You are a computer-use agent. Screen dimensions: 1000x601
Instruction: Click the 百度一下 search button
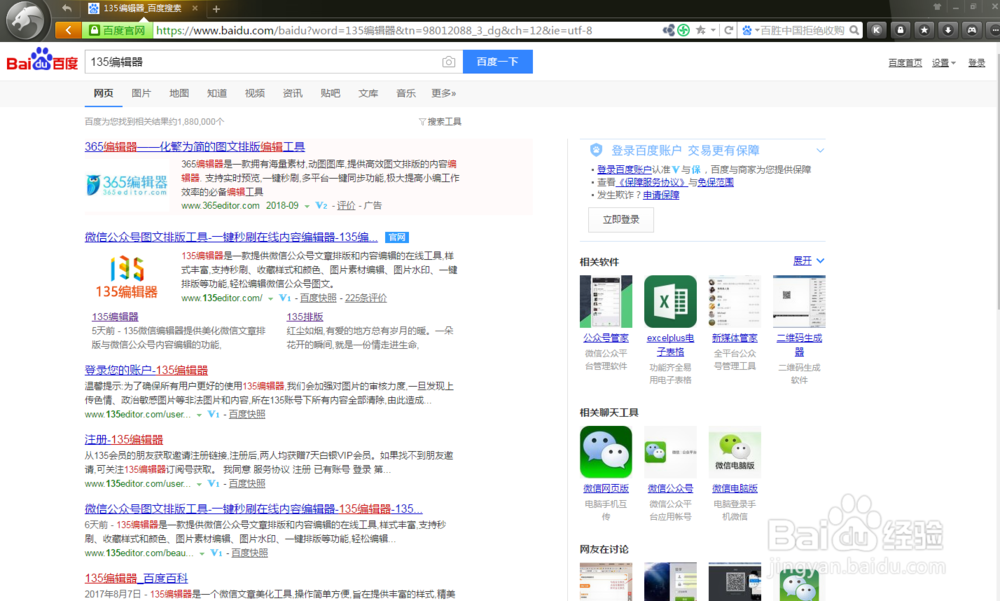pyautogui.click(x=497, y=62)
